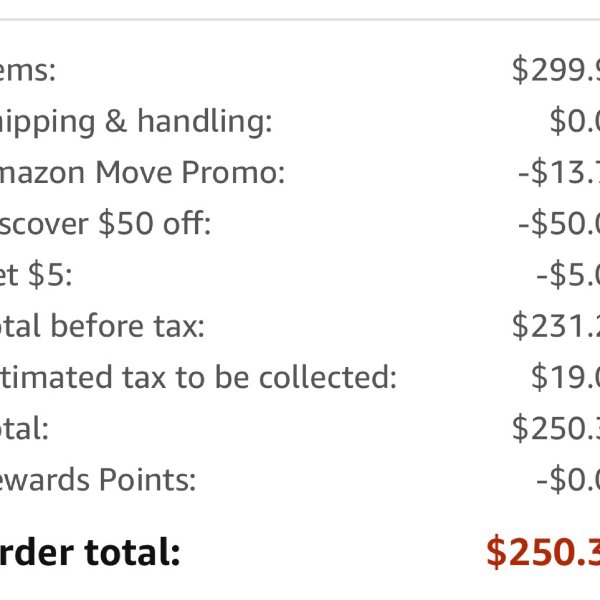Select the Rewards Points -$0 amount

click(568, 479)
